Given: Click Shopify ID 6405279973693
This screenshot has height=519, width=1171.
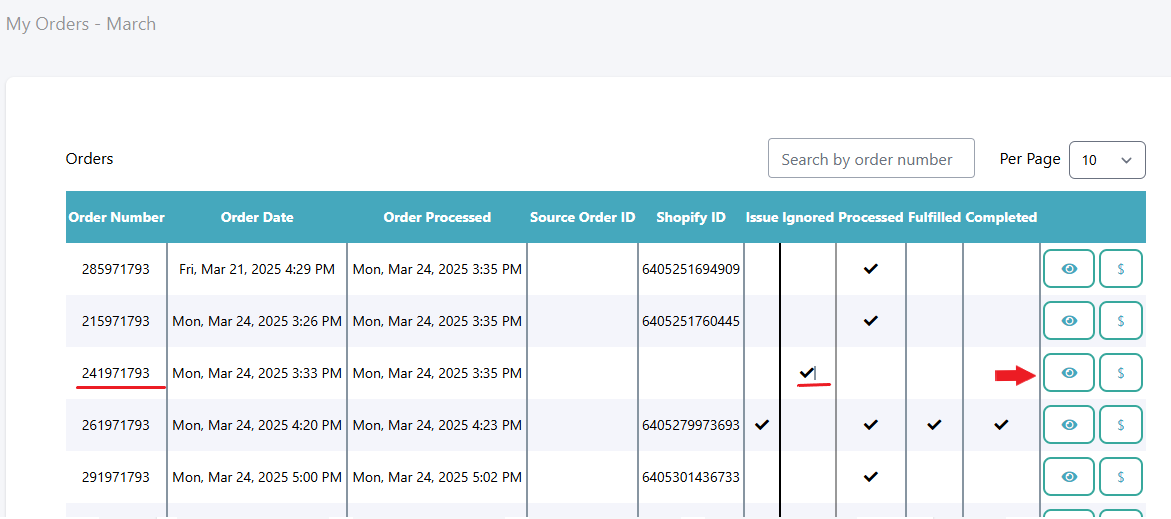Looking at the screenshot, I should point(691,425).
